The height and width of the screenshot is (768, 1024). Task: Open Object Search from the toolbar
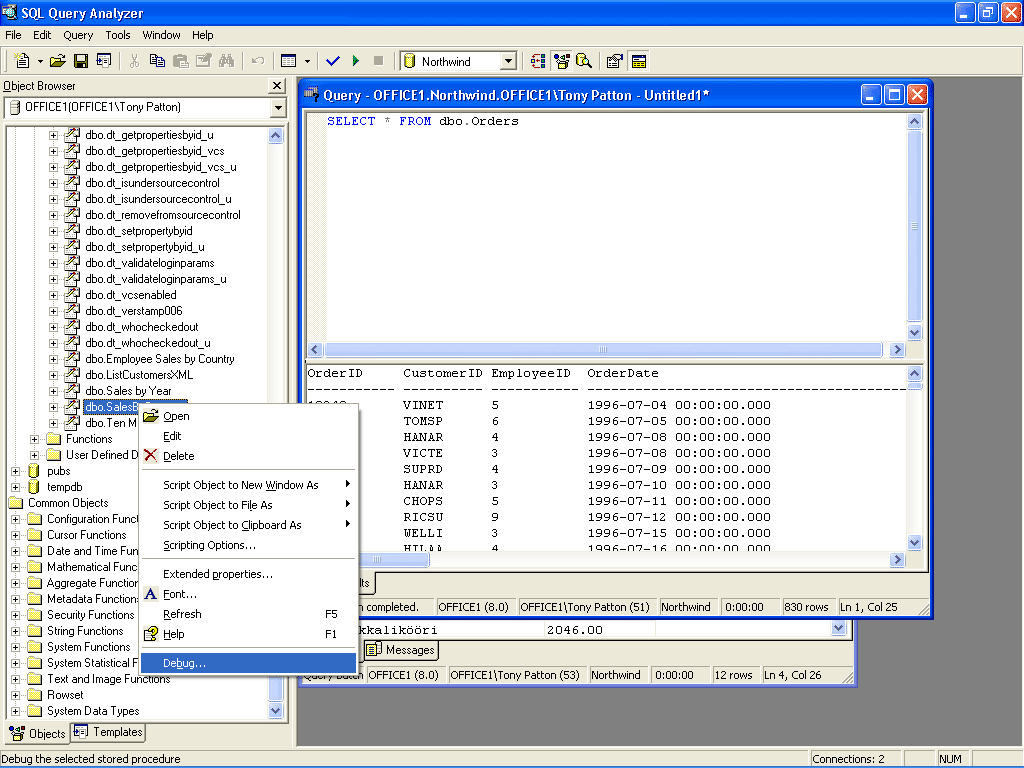584,60
